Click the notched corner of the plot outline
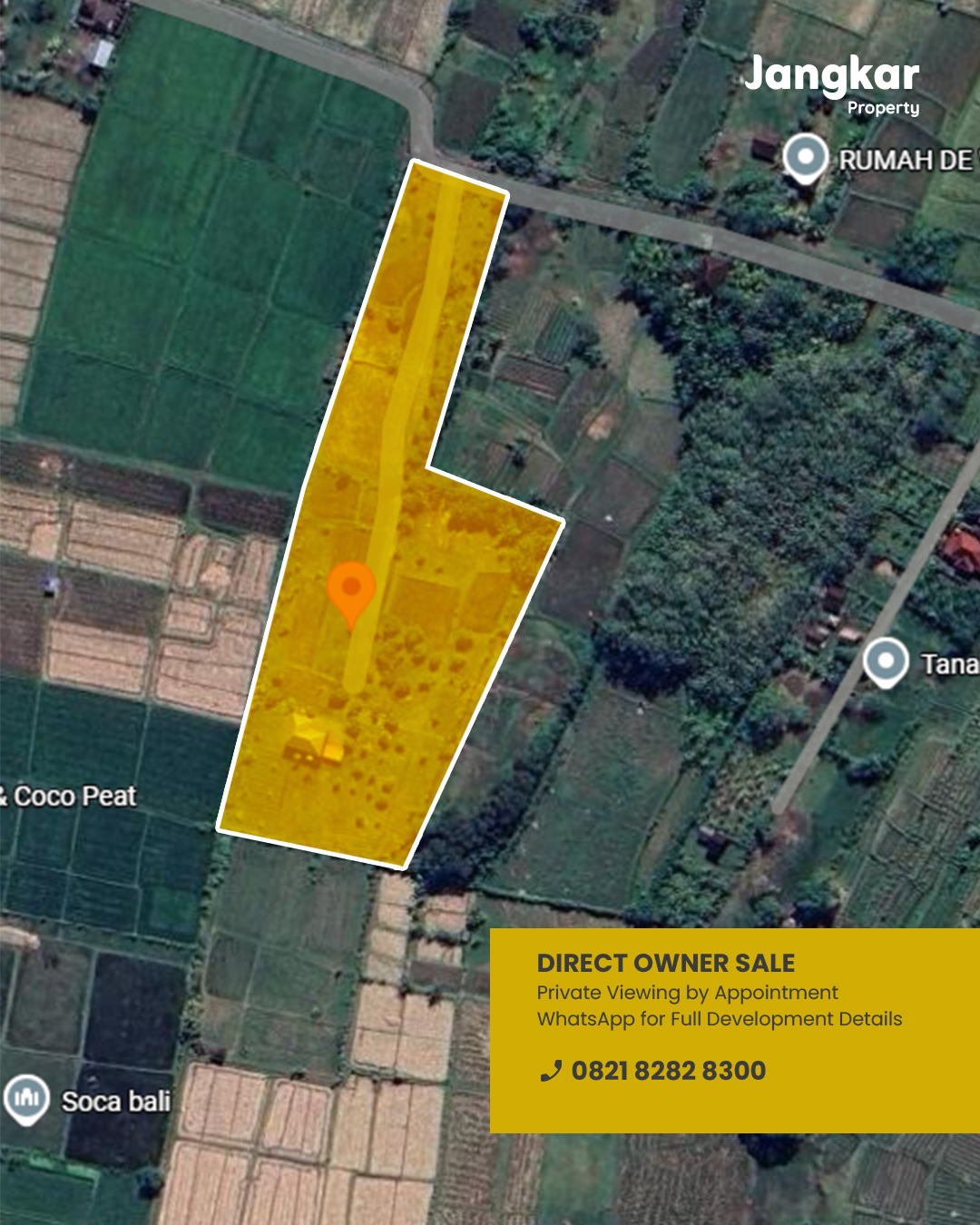980x1225 pixels. click(x=428, y=468)
